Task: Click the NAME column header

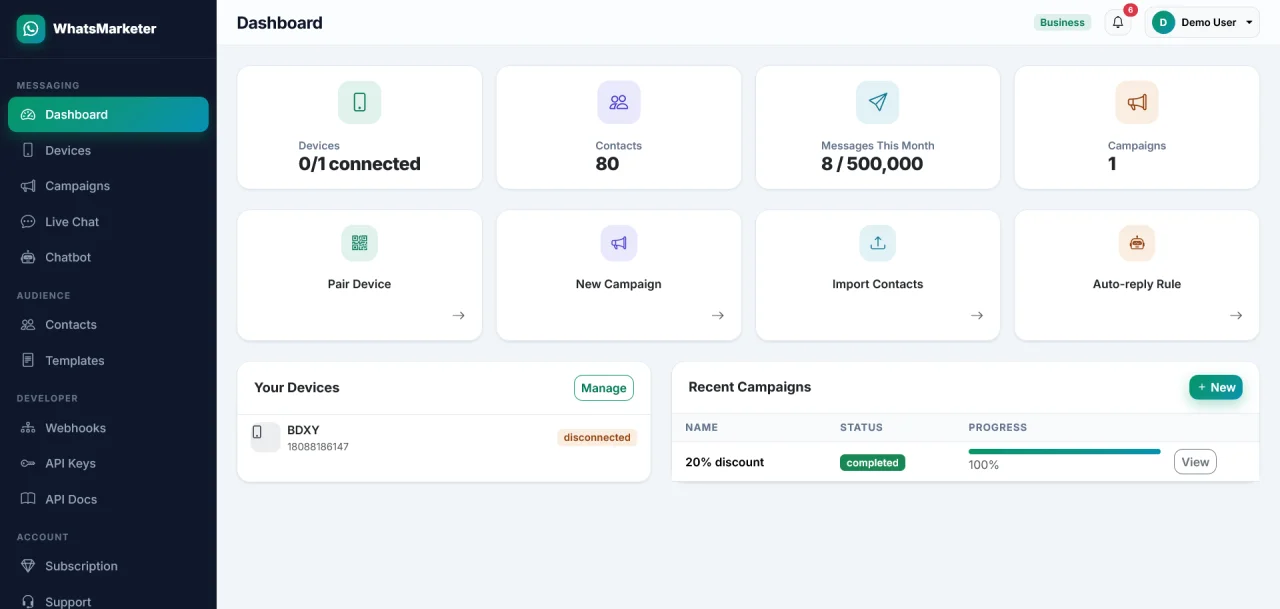Action: 702,427
